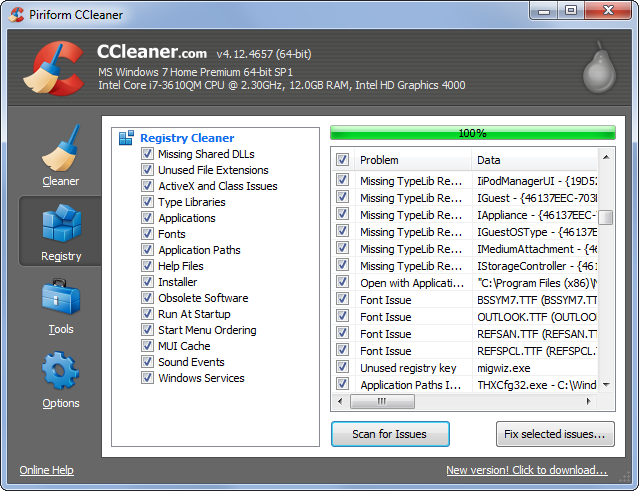Click the horizontal scrollbar thumb
639x491 pixels.
point(382,401)
